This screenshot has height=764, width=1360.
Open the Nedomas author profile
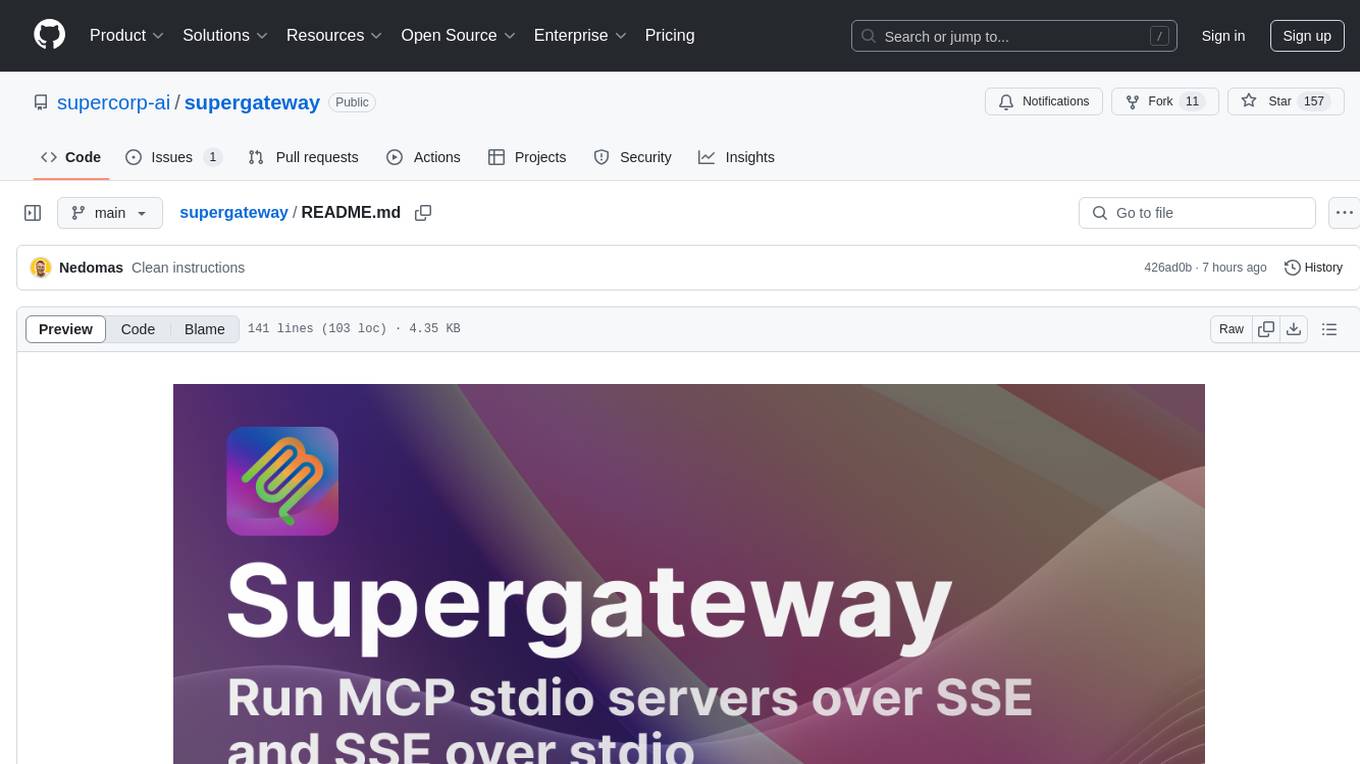(91, 267)
